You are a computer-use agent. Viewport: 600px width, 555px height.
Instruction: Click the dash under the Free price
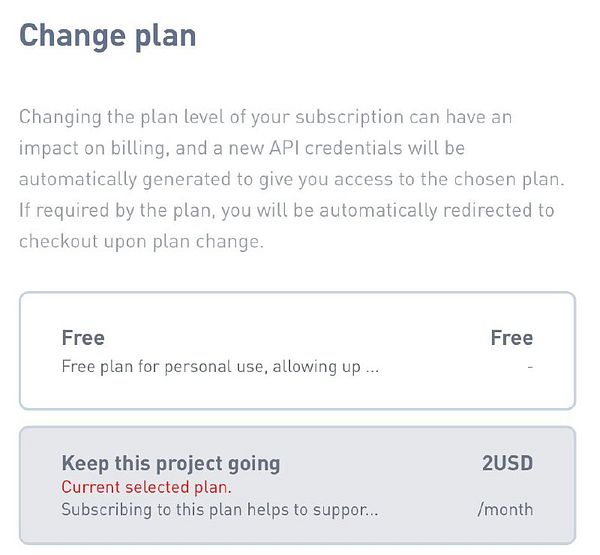(529, 367)
